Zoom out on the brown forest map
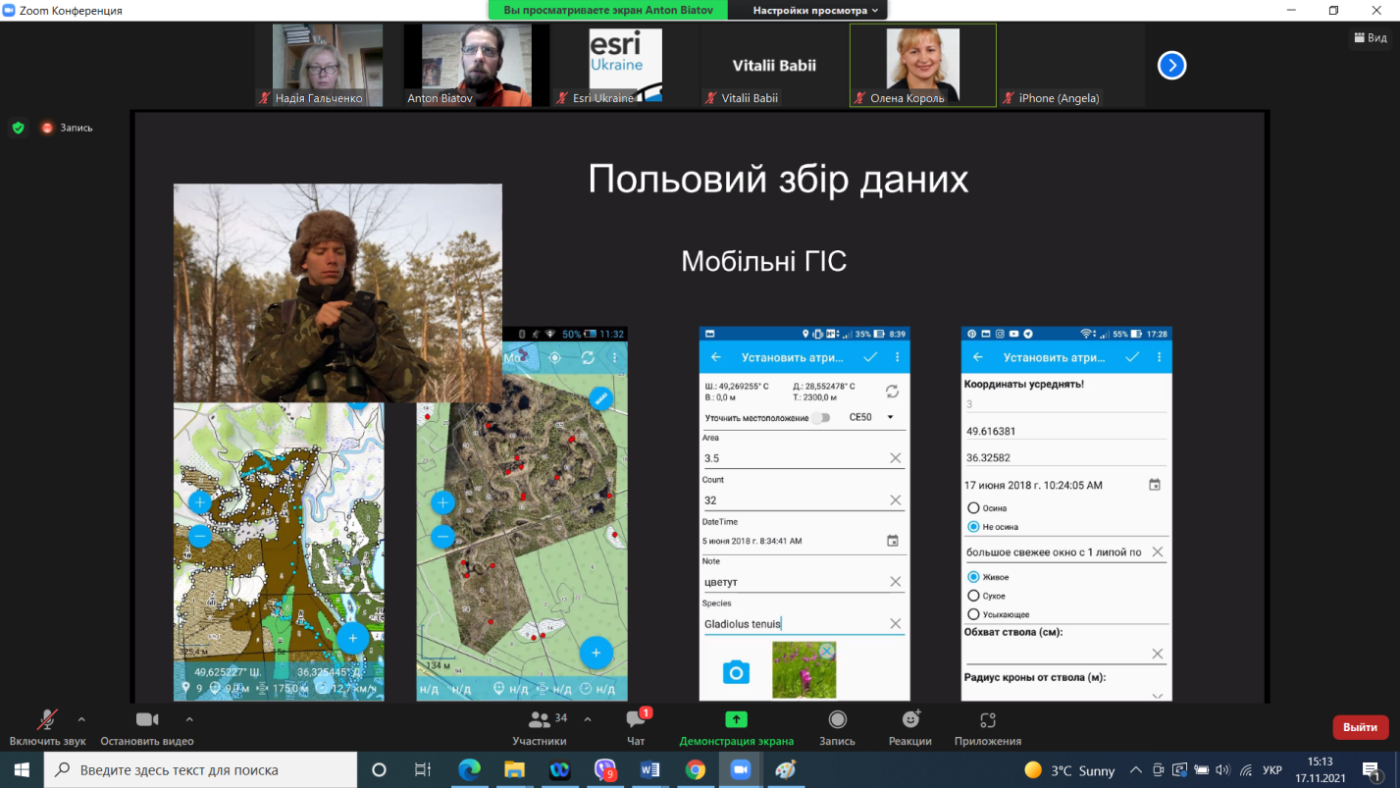 (x=199, y=536)
